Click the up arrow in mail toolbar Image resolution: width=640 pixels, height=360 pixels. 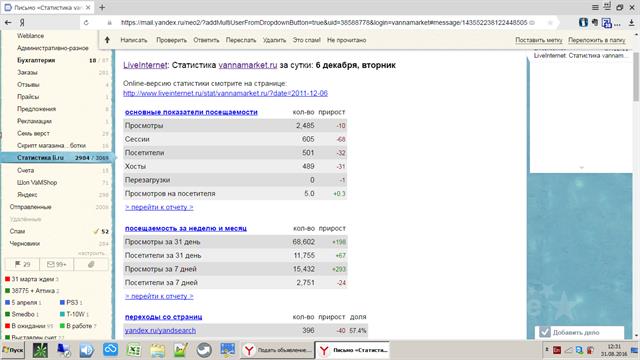point(107,40)
